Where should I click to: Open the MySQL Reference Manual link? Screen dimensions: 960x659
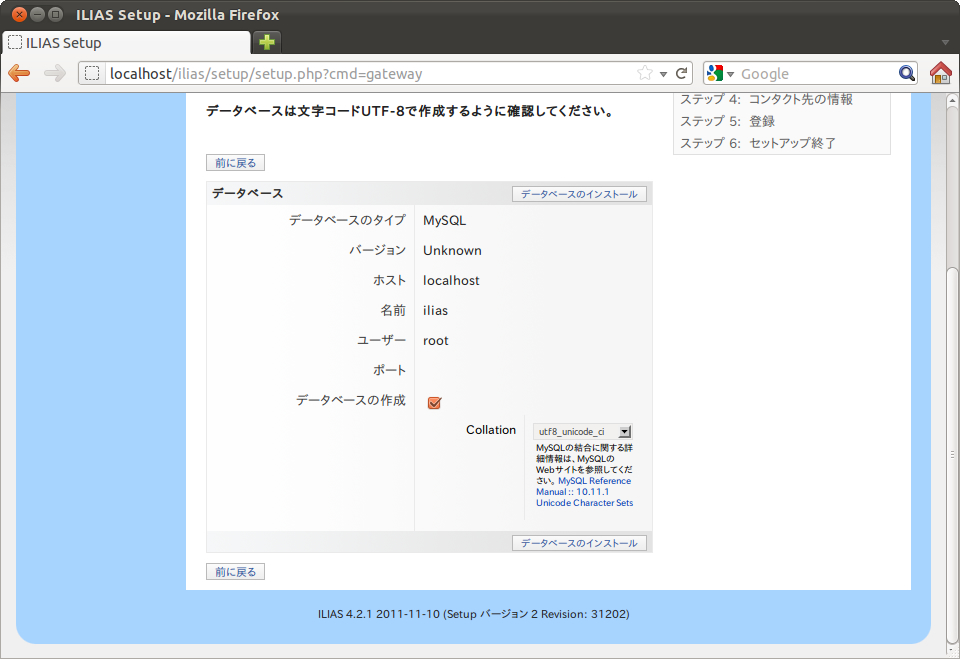[x=584, y=487]
